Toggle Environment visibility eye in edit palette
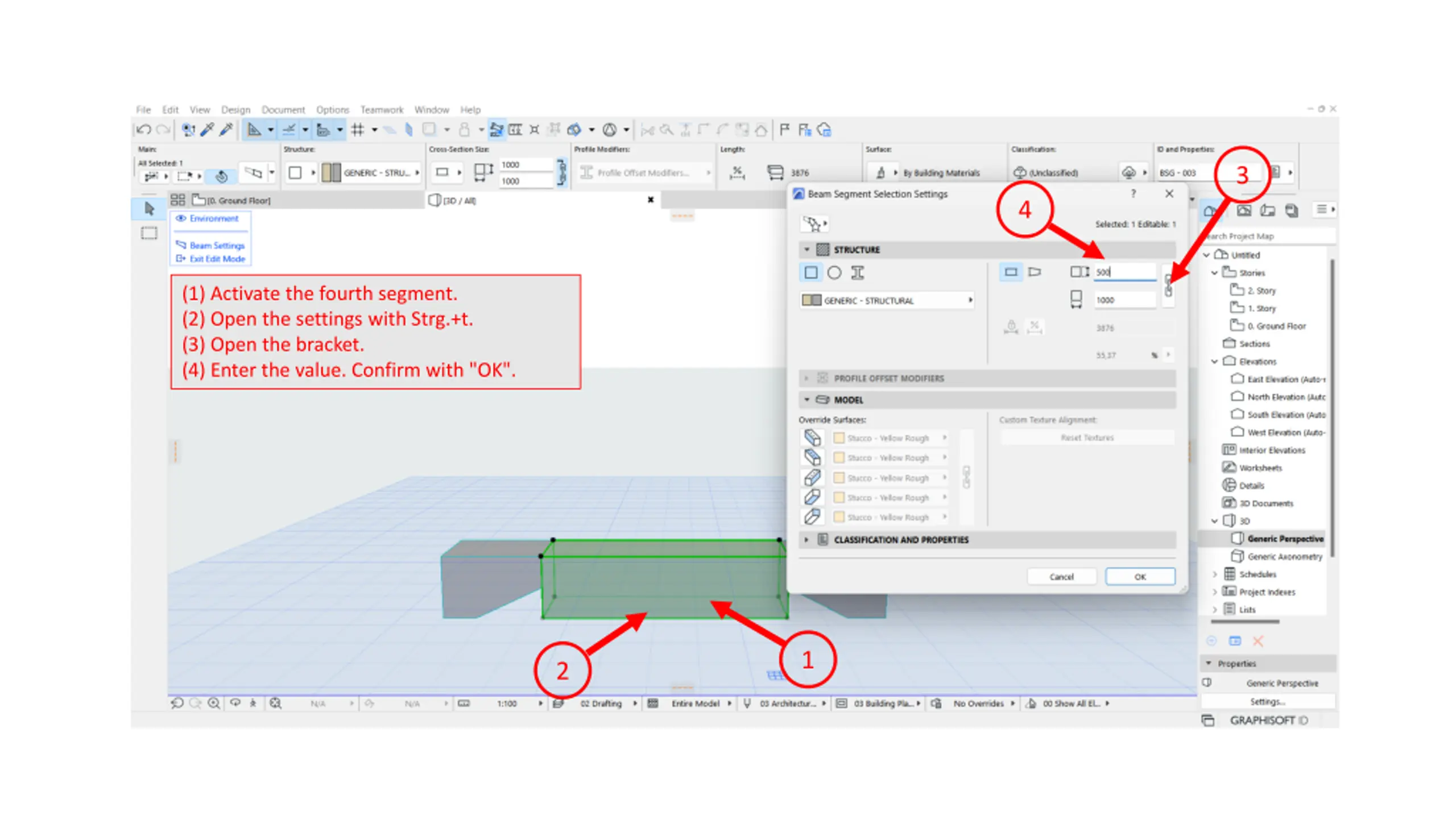This screenshot has width=1456, height=819. 181,218
